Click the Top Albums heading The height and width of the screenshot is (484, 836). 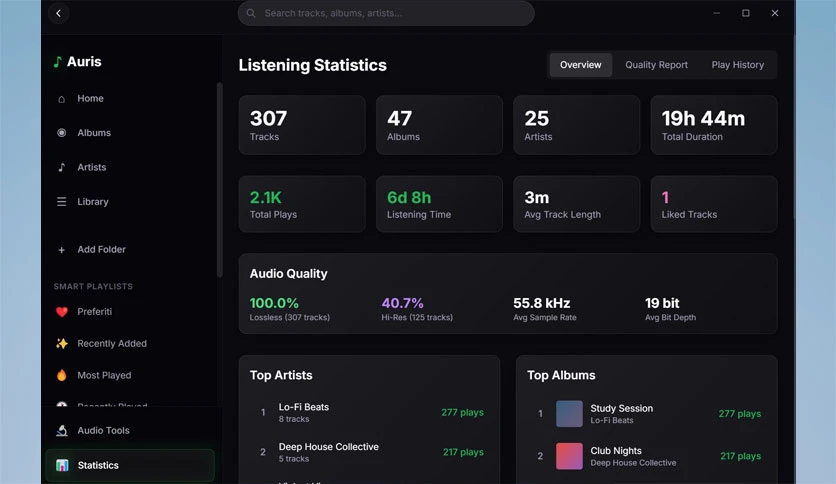click(x=561, y=375)
